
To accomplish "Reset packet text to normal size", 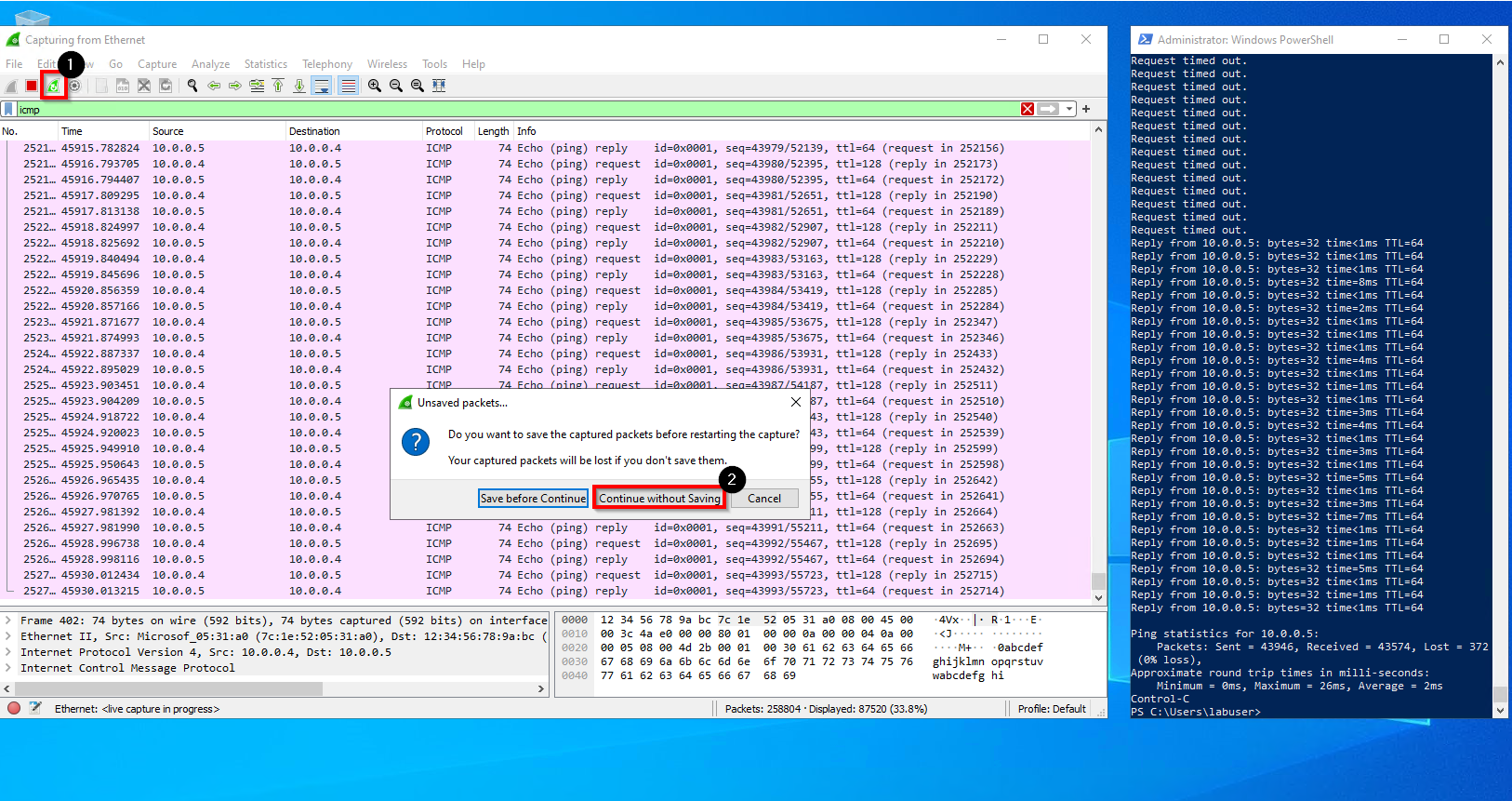I will 418,86.
